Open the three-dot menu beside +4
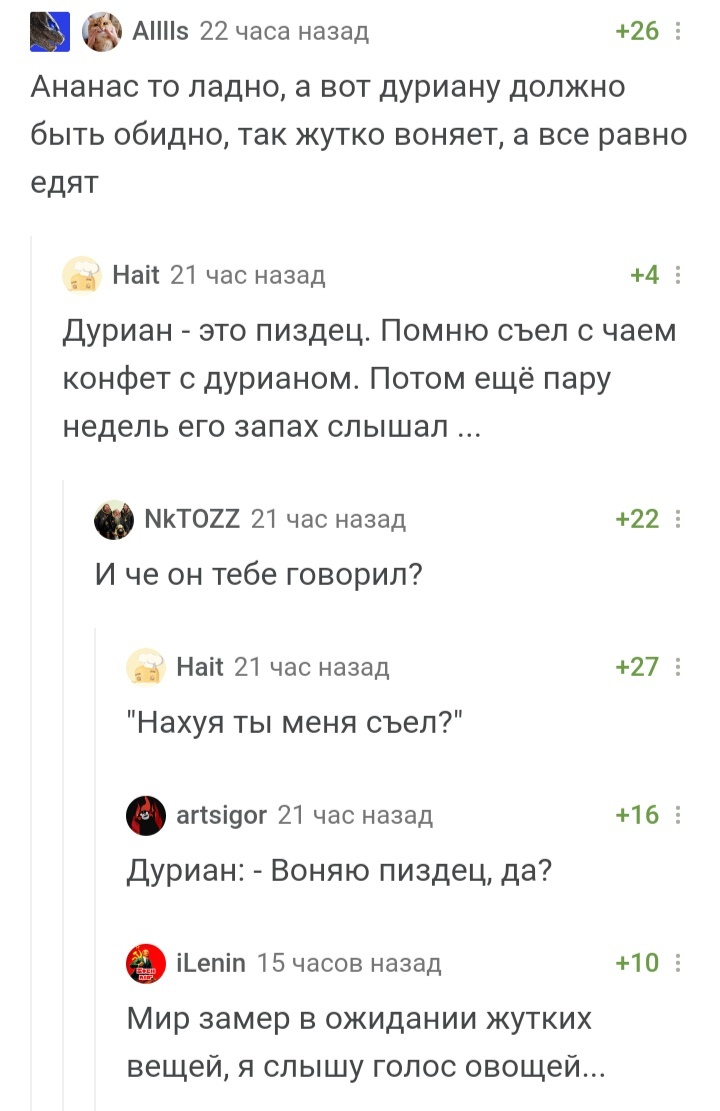 679,275
